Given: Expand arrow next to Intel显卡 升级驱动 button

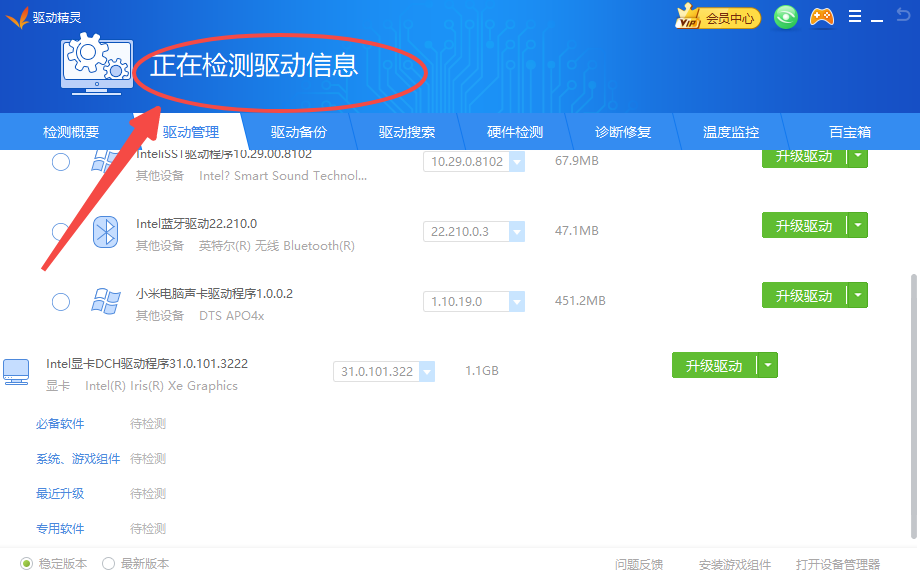Looking at the screenshot, I should tap(767, 366).
